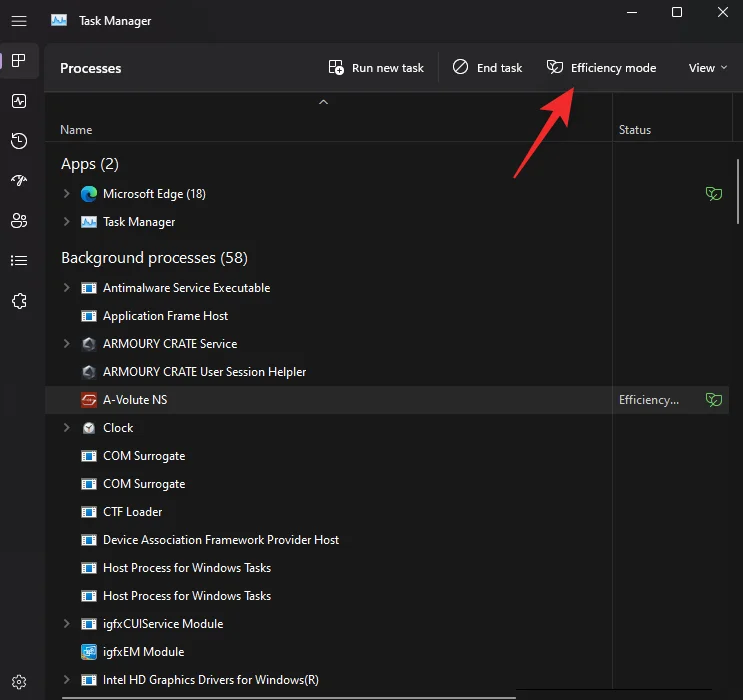743x700 pixels.
Task: Click the Clock process icon
Action: coord(89,428)
